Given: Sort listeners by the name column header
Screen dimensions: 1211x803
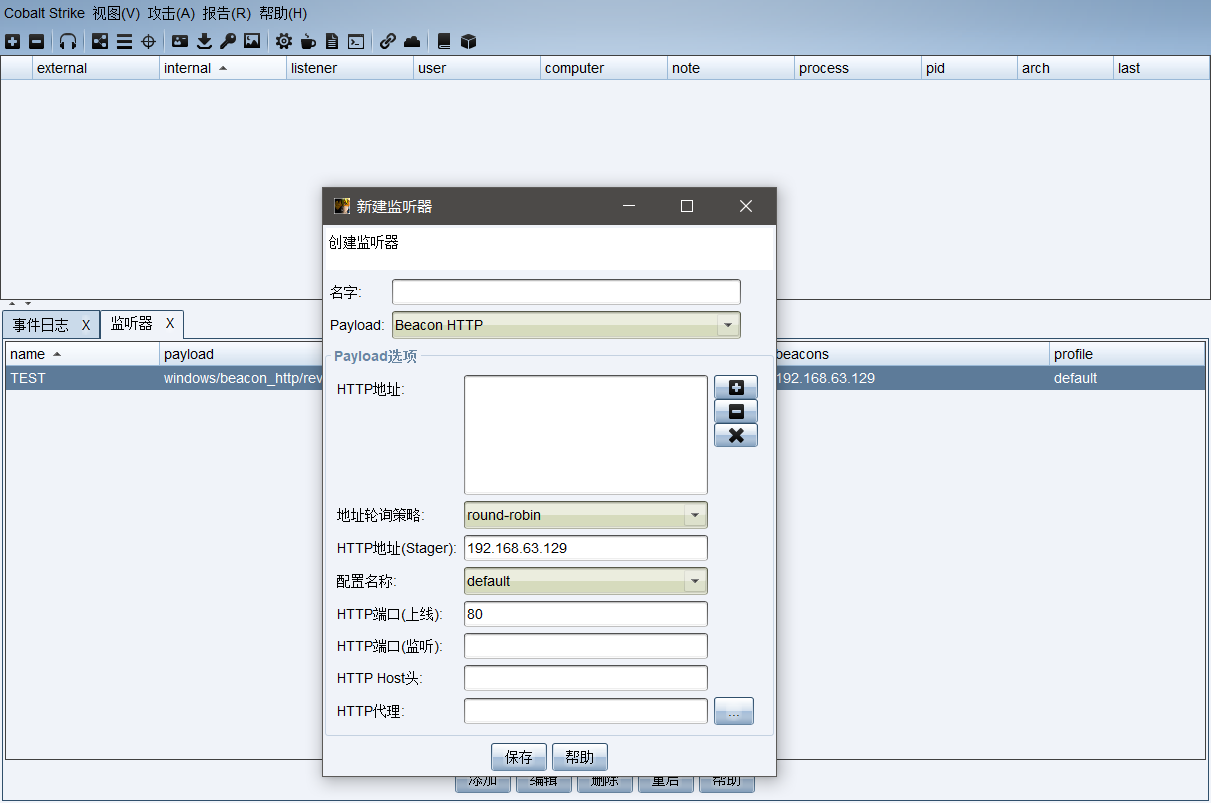Looking at the screenshot, I should click(82, 354).
